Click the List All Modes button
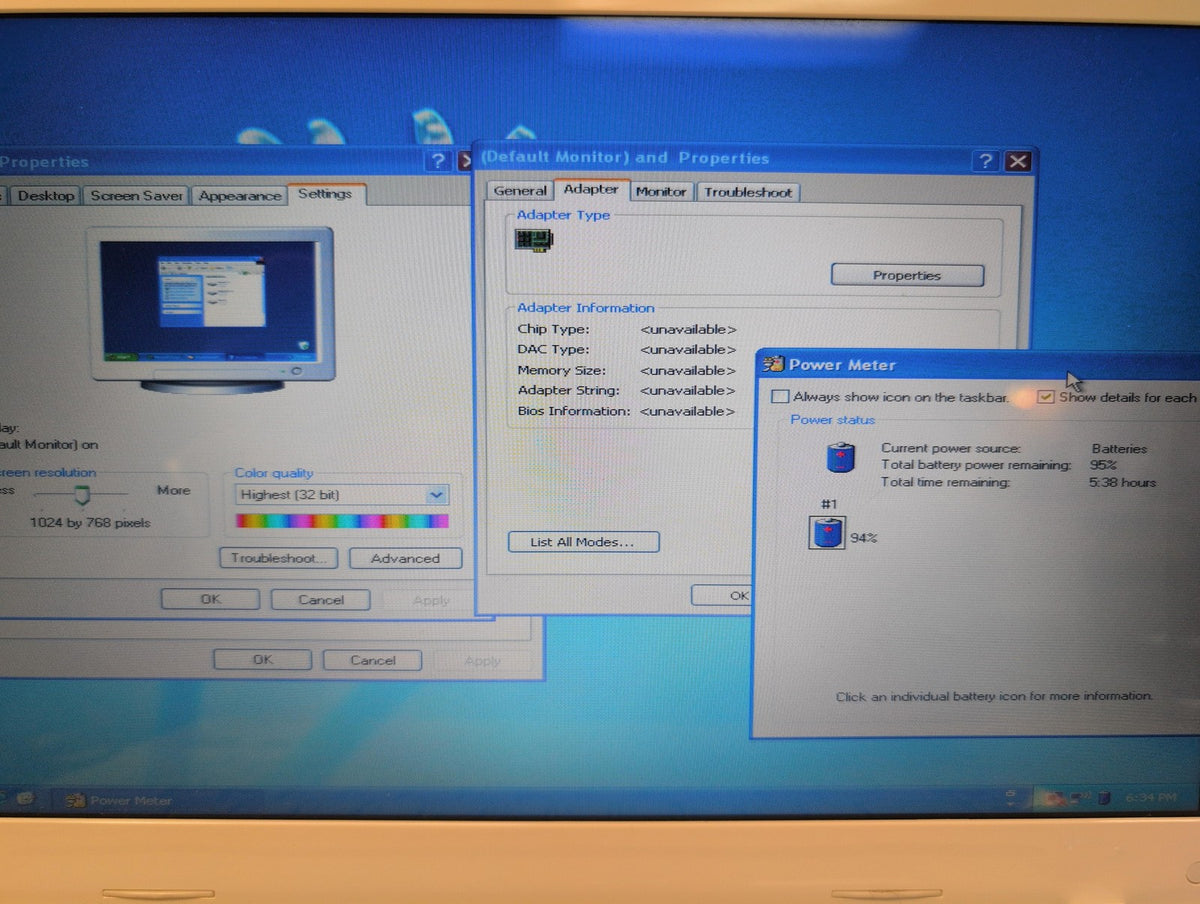The width and height of the screenshot is (1200, 904). click(x=582, y=542)
